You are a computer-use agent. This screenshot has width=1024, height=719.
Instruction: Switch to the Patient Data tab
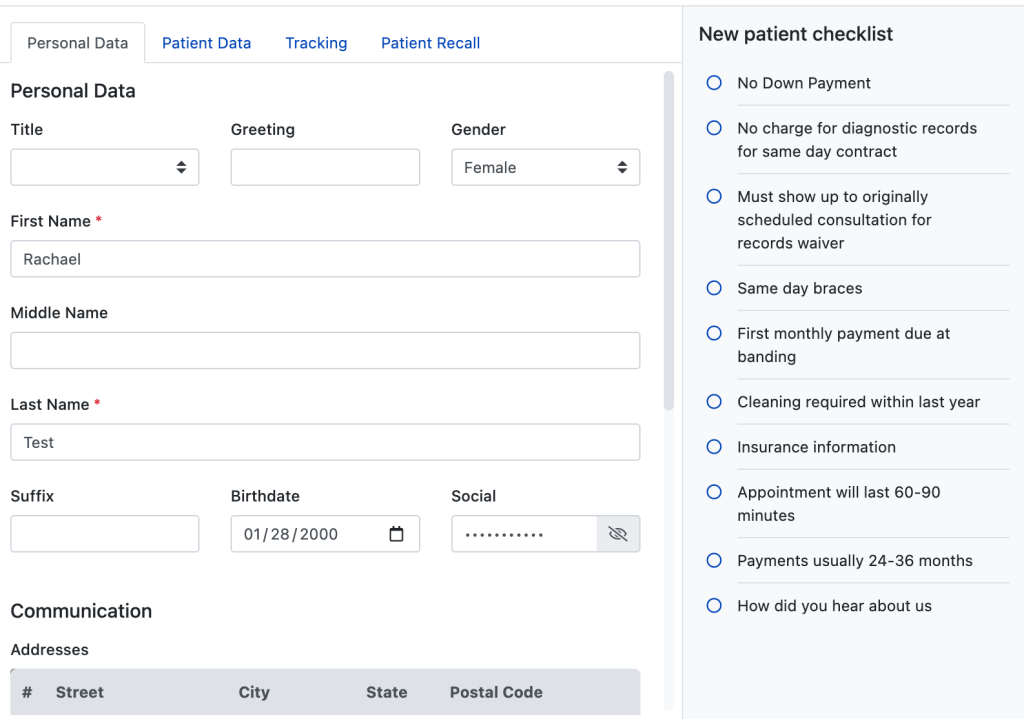206,43
